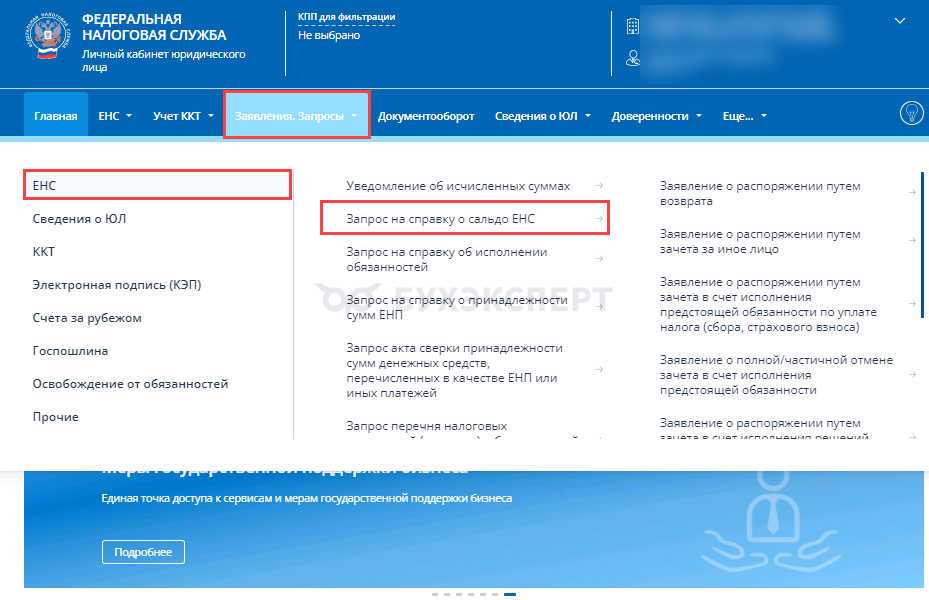Image resolution: width=929 pixels, height=600 pixels.
Task: Click arrow next to Запрос на справку о сальдо ЕНС
Action: point(600,219)
